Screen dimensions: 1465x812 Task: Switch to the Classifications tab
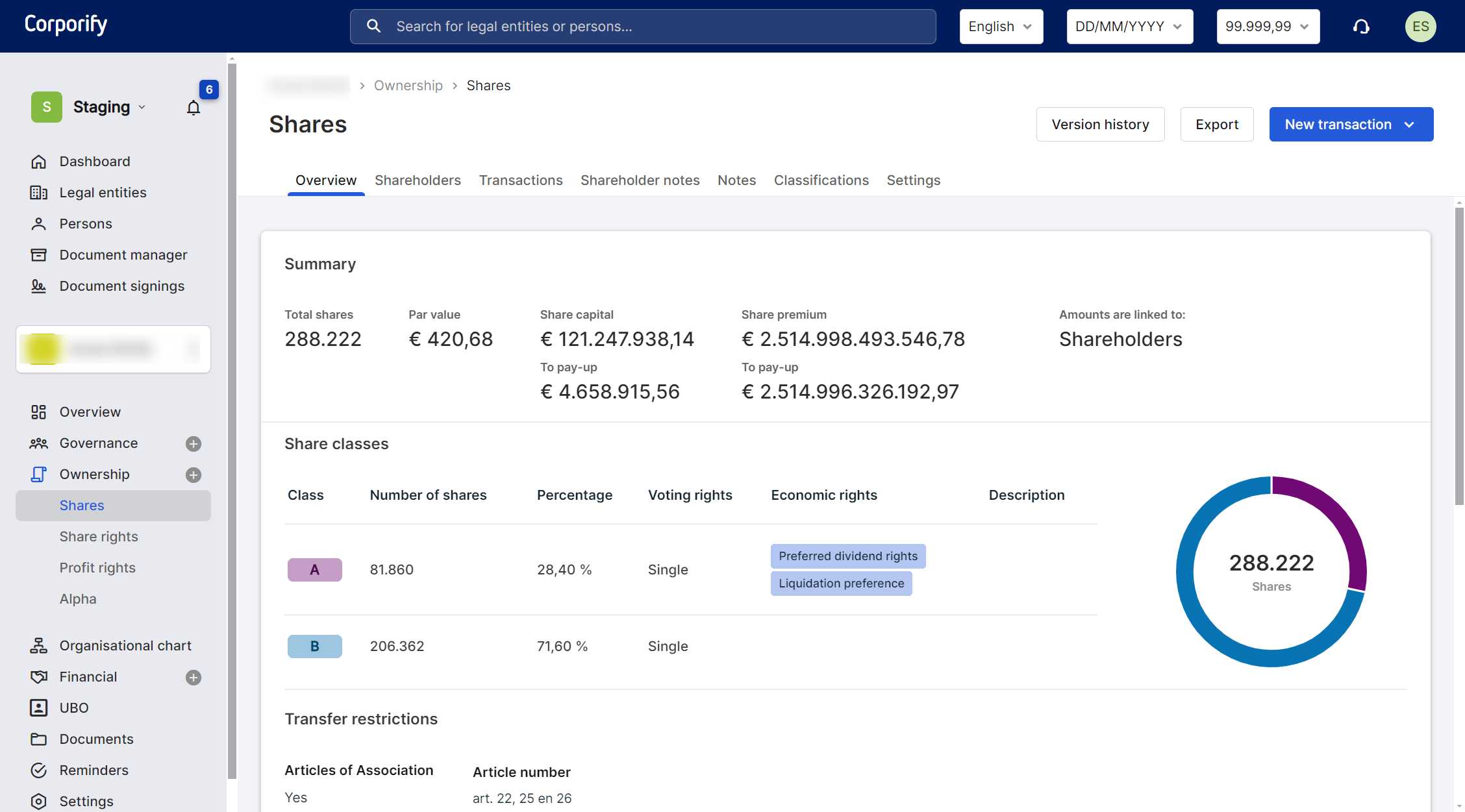[x=821, y=180]
